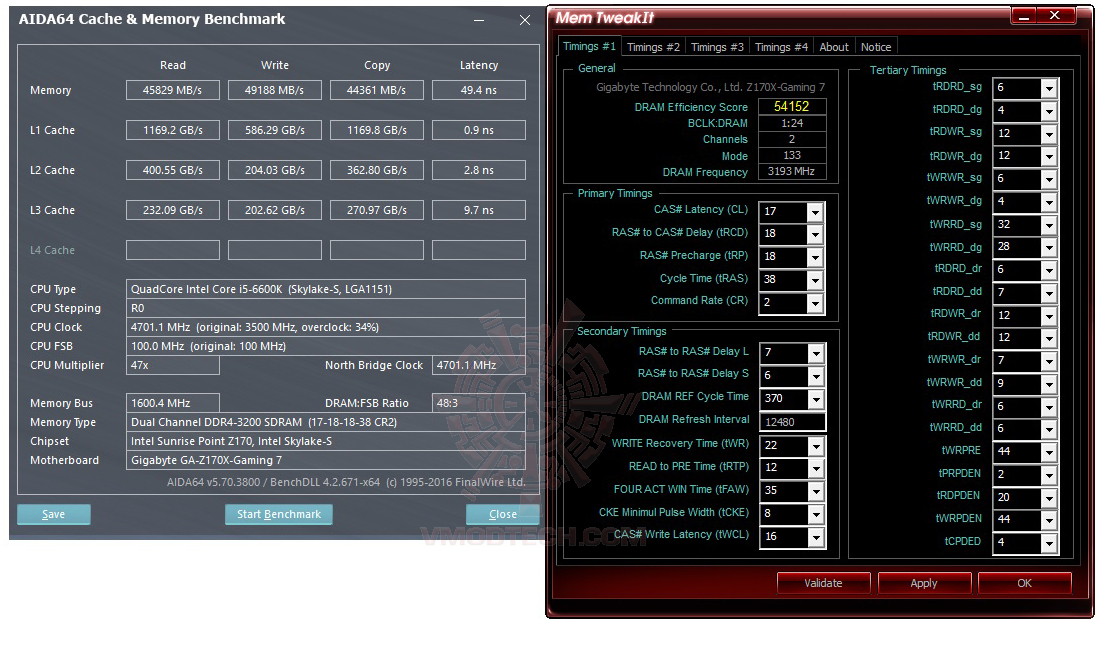Minimize the Mem TweakIt window

click(1024, 15)
